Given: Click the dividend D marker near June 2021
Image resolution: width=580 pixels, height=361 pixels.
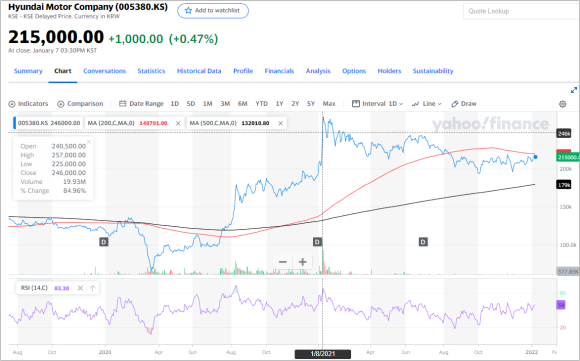Looking at the screenshot, I should tap(423, 242).
